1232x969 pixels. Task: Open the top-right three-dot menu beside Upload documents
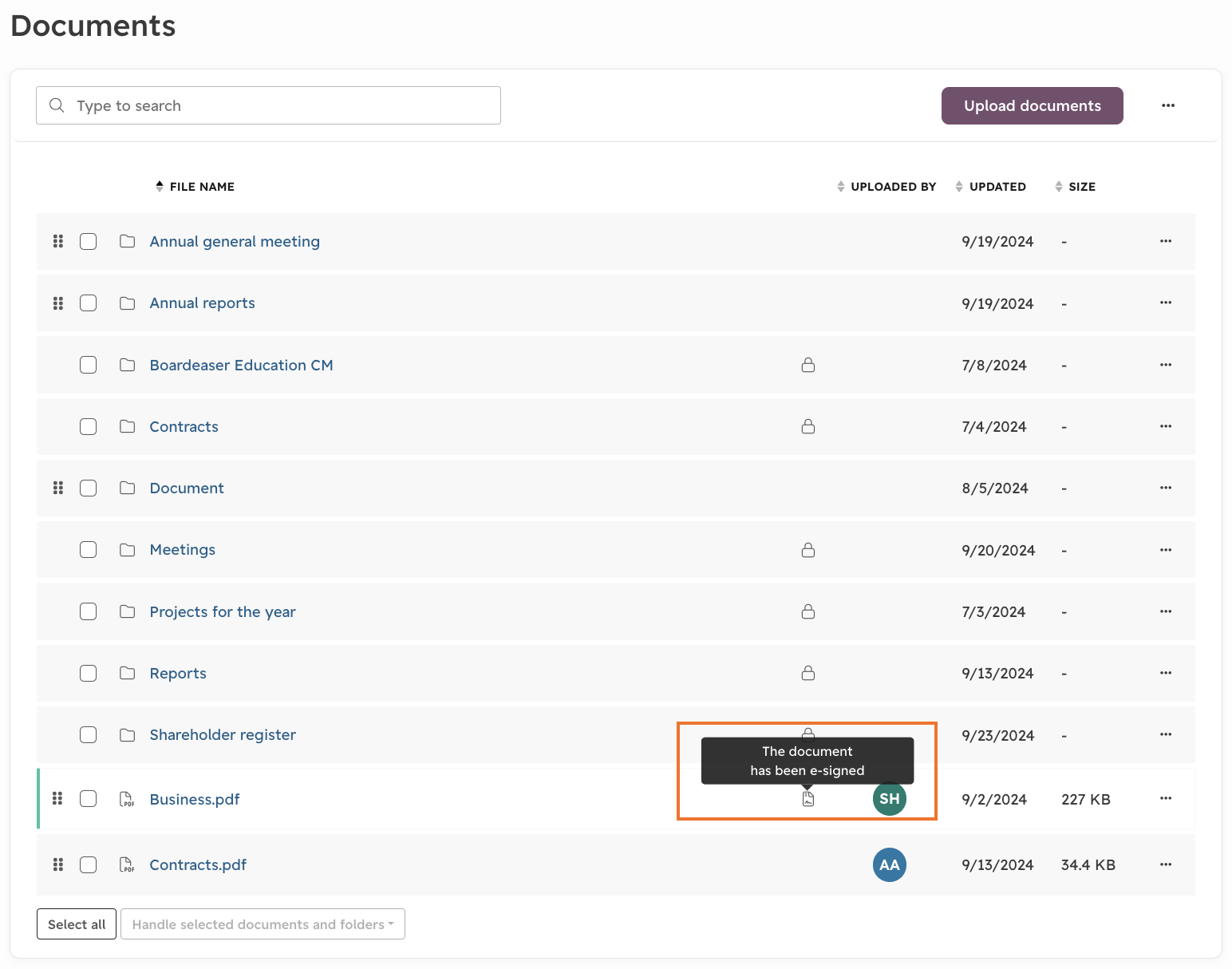click(1168, 105)
